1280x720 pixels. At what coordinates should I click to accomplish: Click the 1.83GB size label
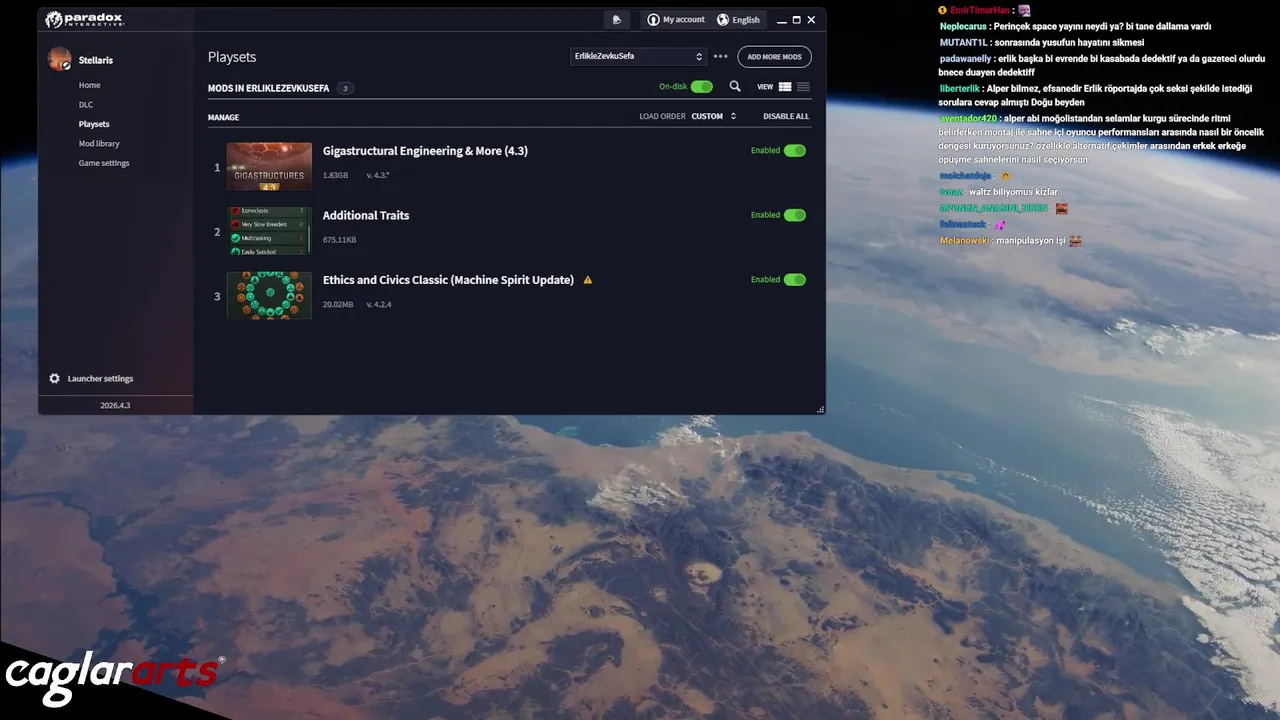click(335, 175)
